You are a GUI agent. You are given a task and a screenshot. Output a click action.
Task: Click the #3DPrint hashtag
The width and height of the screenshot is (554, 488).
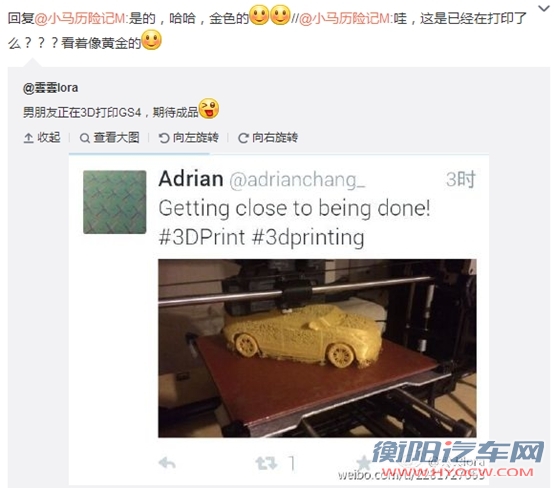point(202,237)
